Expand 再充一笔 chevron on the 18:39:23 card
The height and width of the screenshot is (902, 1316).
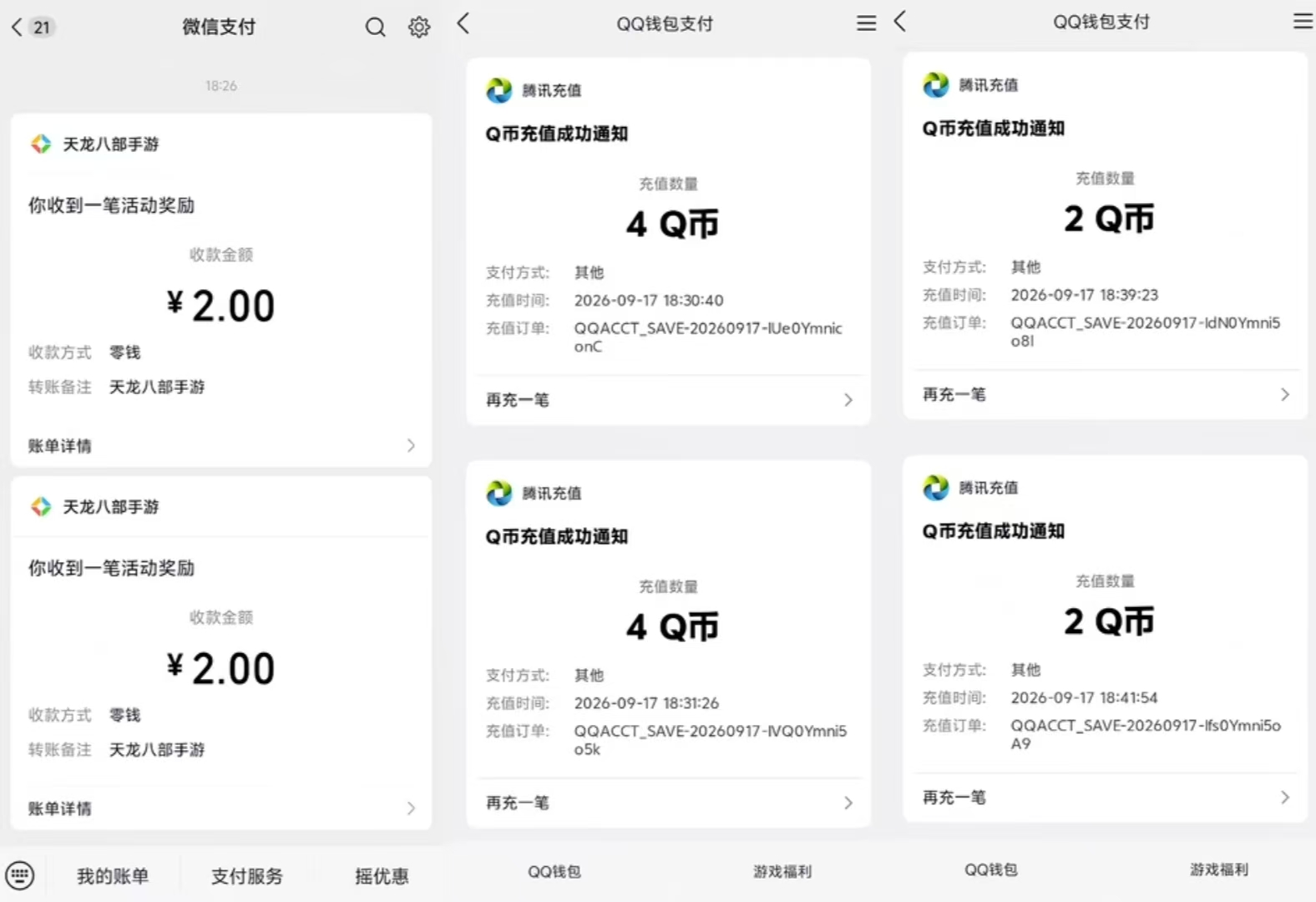point(1285,394)
